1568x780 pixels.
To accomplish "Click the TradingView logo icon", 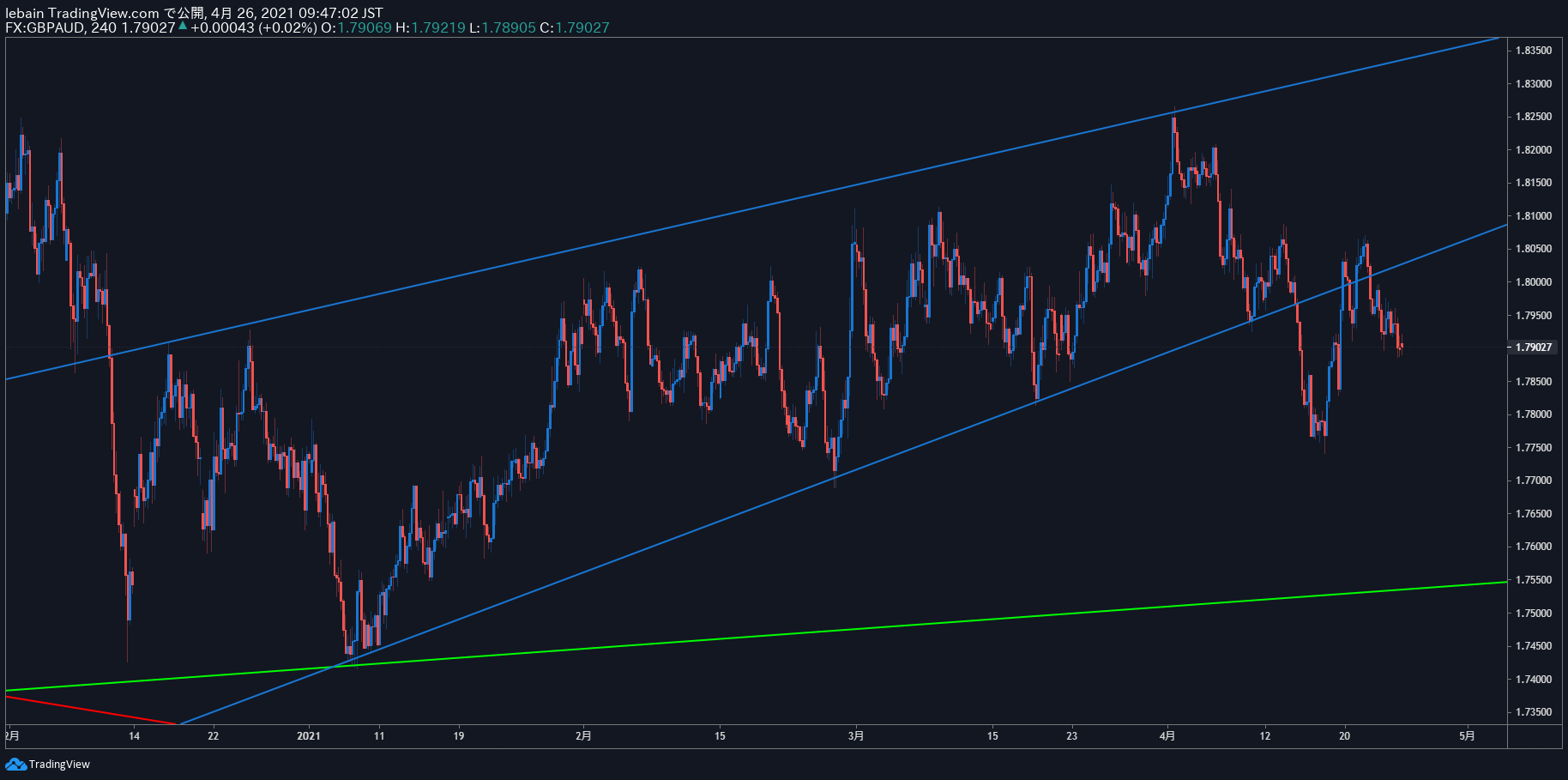I will (15, 764).
